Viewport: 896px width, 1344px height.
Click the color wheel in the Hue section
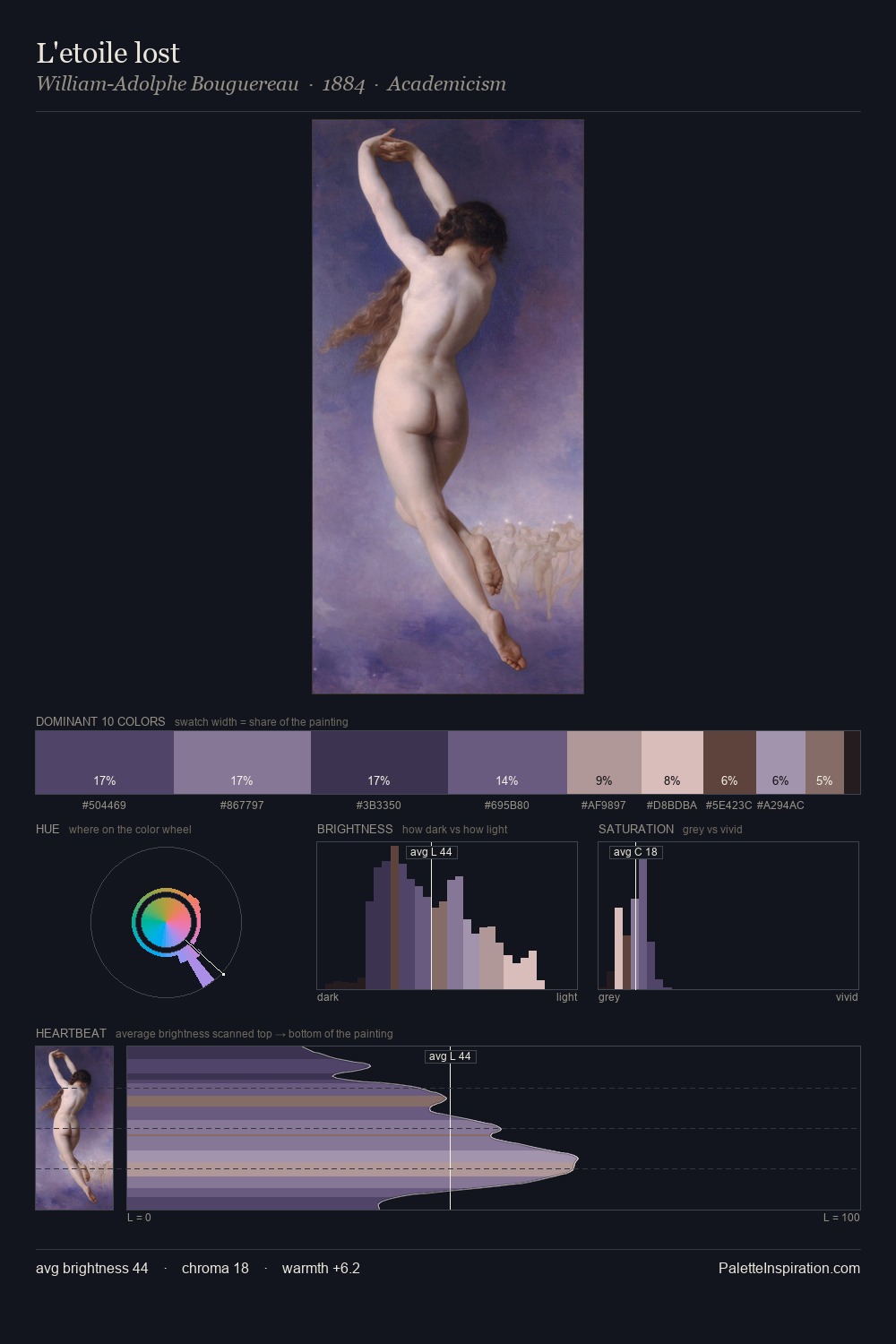click(x=166, y=922)
